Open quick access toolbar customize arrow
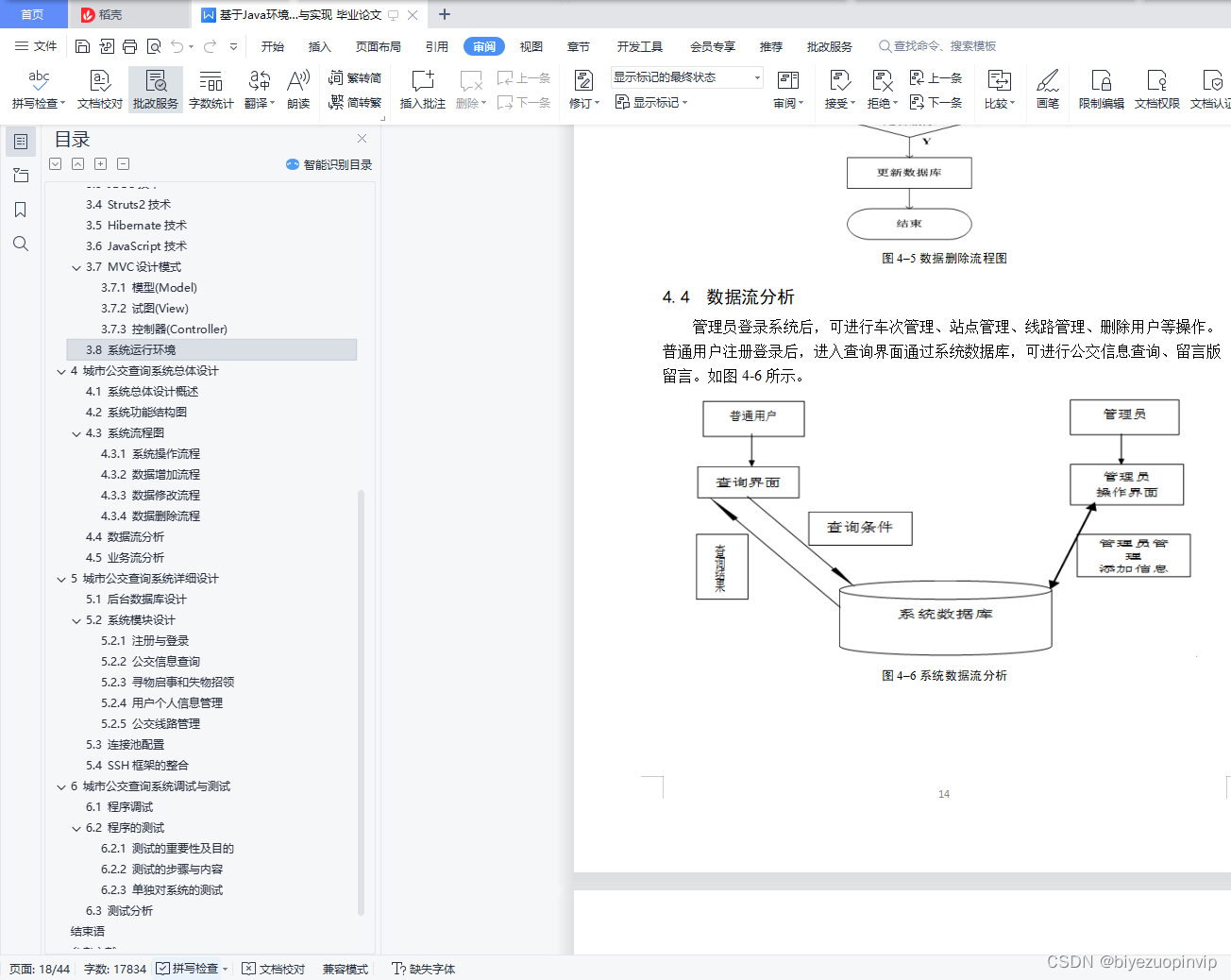This screenshot has height=980, width=1231. coord(233,46)
